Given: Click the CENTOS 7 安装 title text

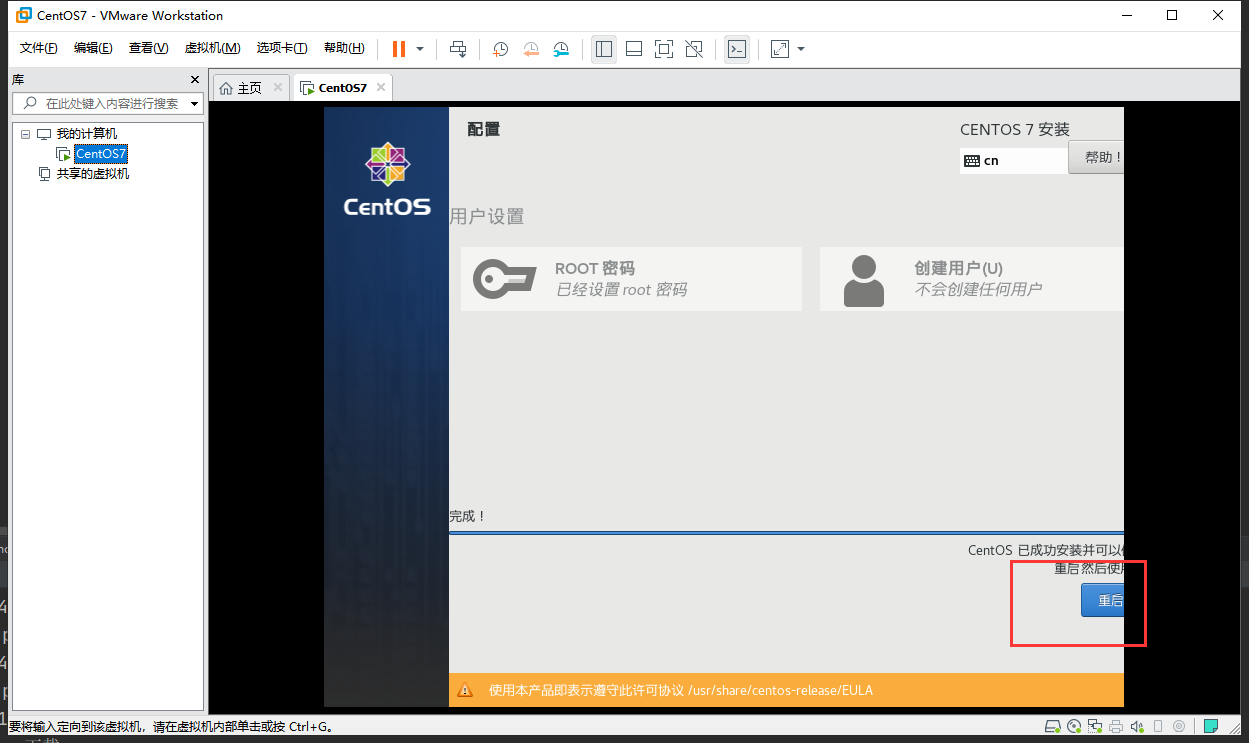Looking at the screenshot, I should (x=1015, y=129).
